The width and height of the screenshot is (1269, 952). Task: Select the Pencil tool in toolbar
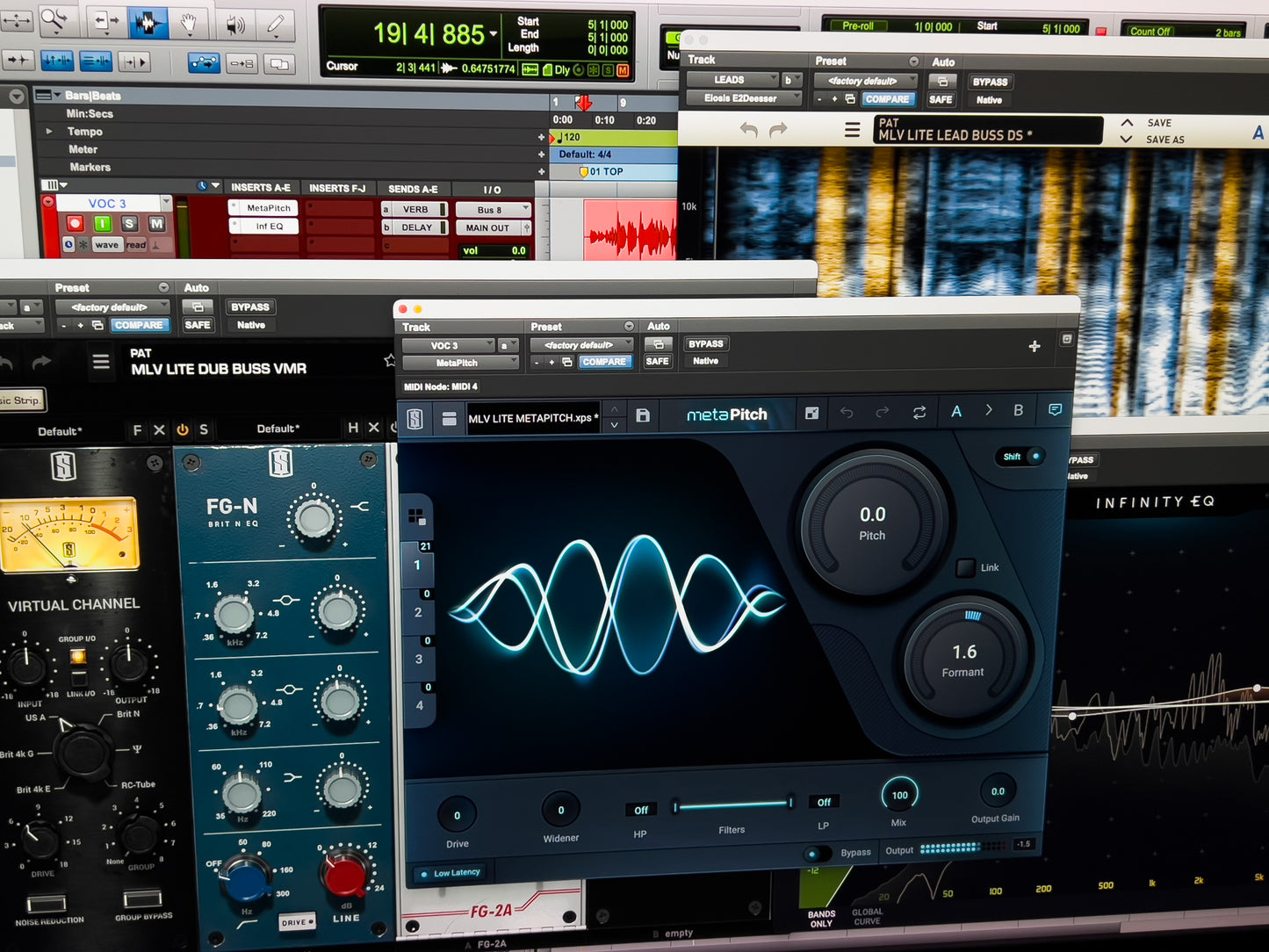[276, 24]
